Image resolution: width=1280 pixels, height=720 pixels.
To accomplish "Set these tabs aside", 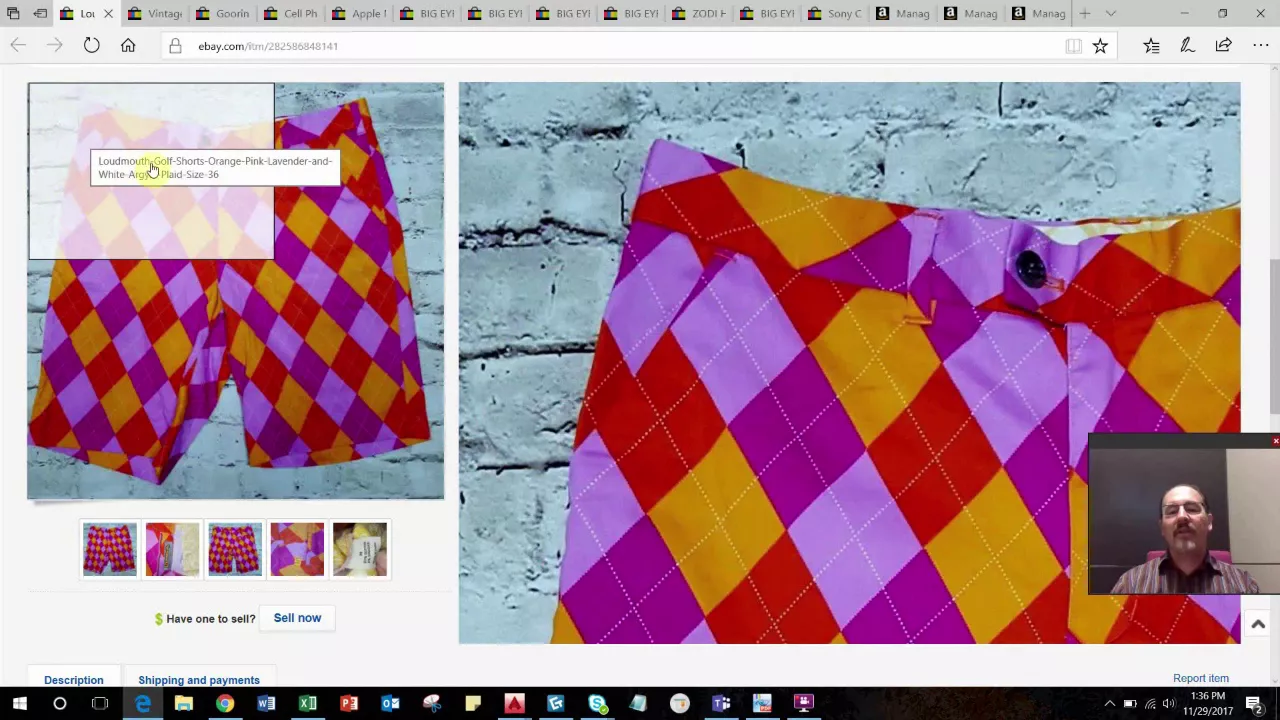I will 40,14.
